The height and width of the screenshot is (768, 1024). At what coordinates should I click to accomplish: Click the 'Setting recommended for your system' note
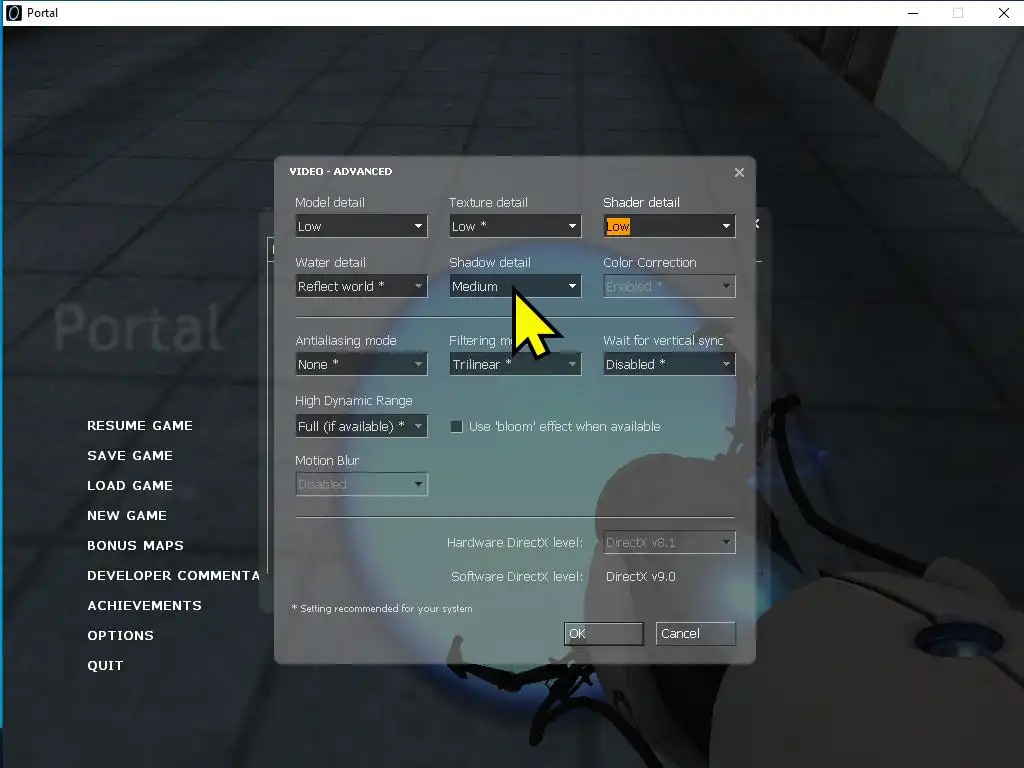click(x=382, y=609)
